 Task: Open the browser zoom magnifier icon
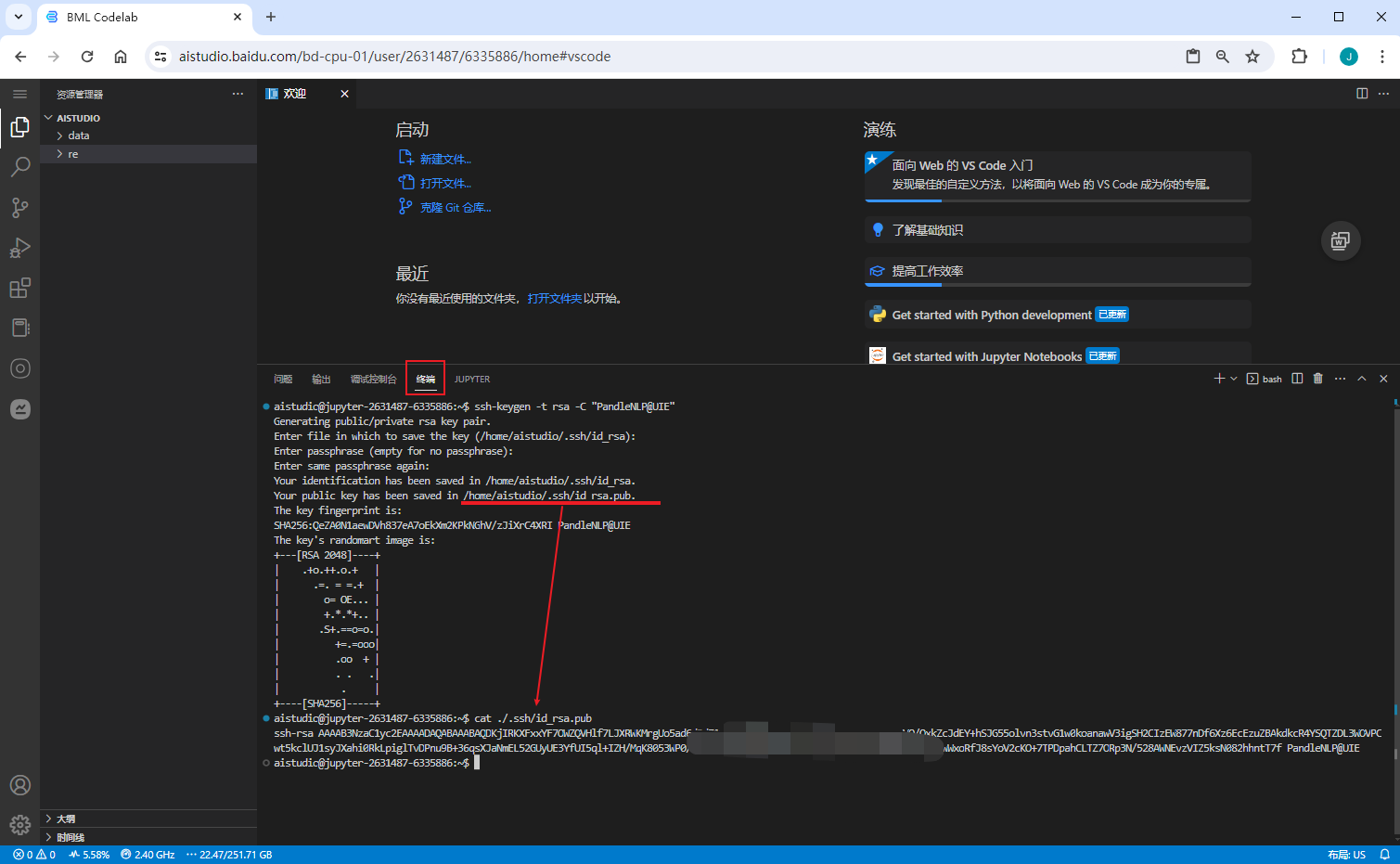tap(1223, 57)
